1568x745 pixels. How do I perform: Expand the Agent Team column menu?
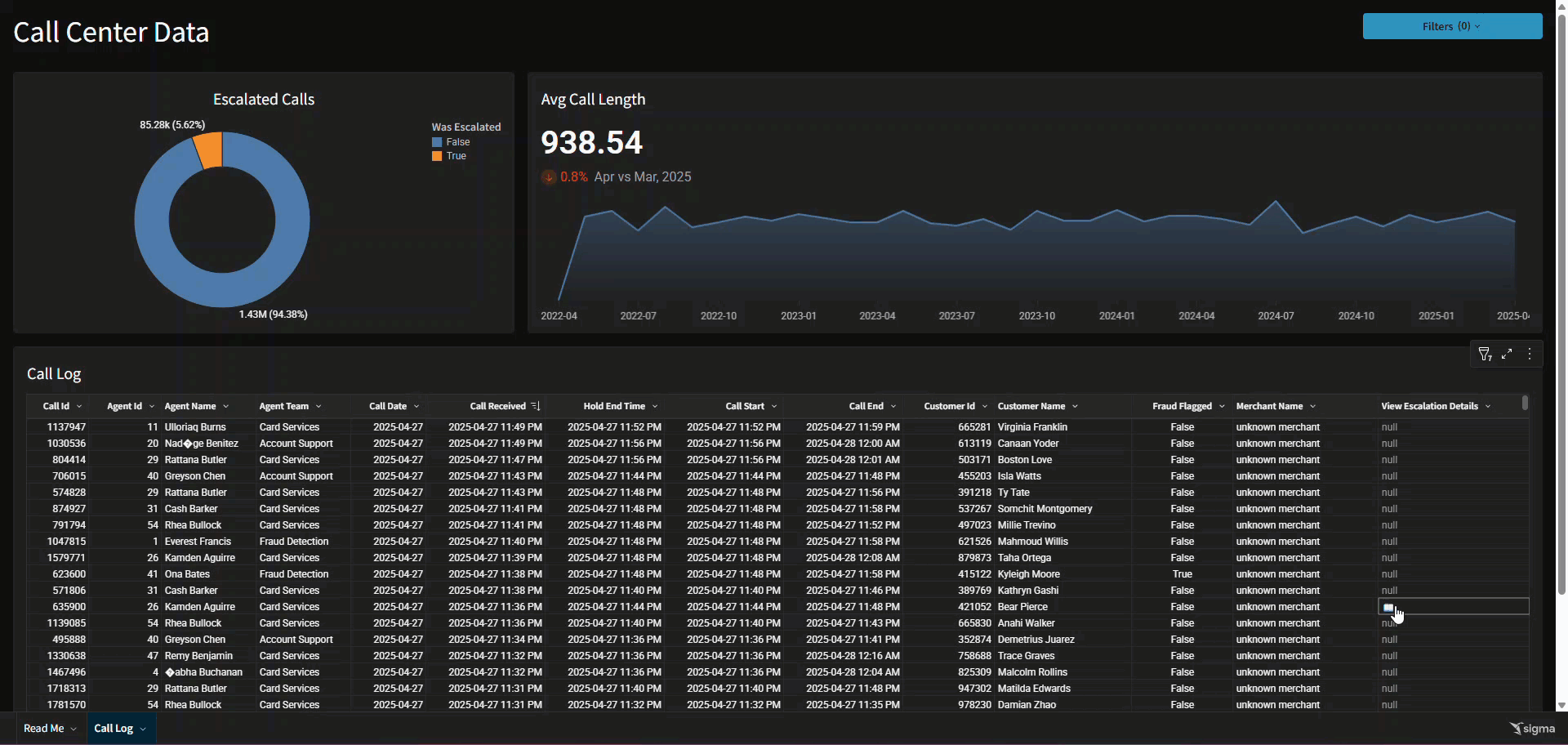pyautogui.click(x=318, y=406)
